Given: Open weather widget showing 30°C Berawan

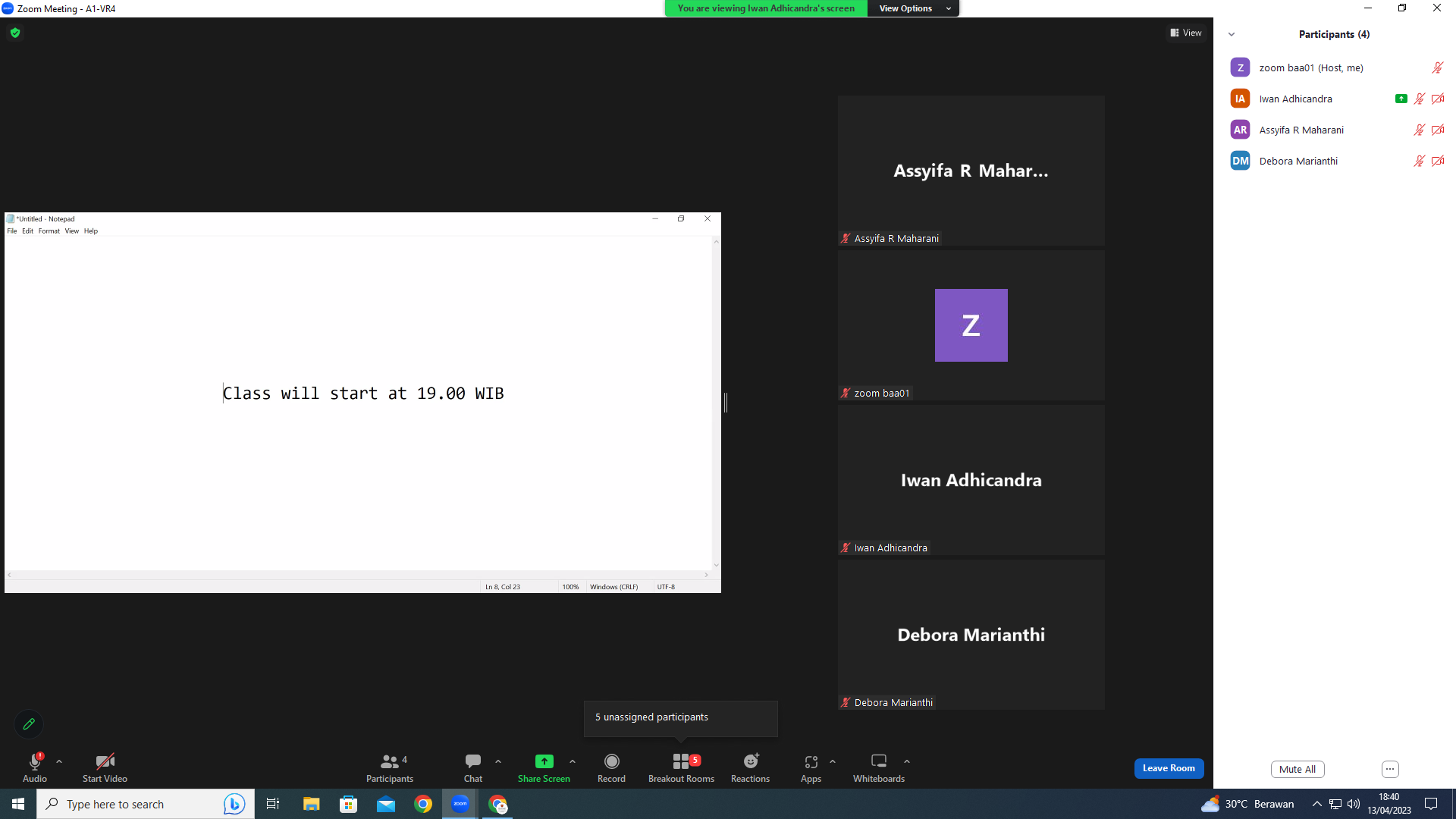Looking at the screenshot, I should pos(1247,804).
